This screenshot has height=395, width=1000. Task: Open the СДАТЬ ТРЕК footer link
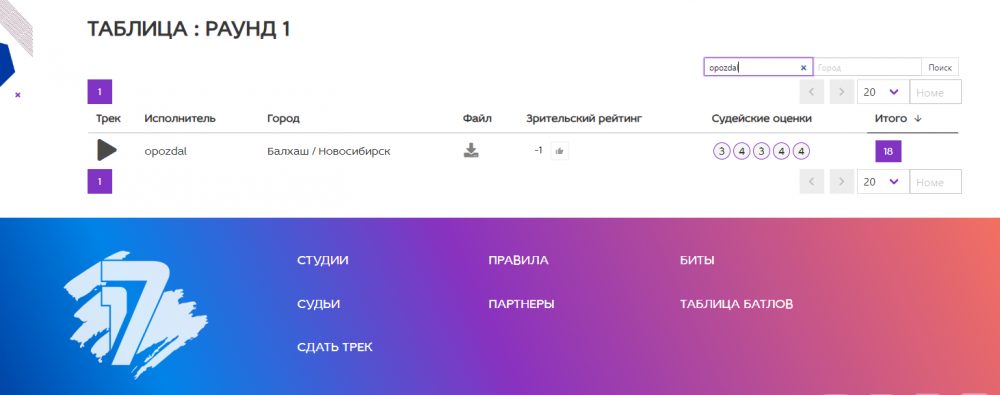pyautogui.click(x=335, y=347)
